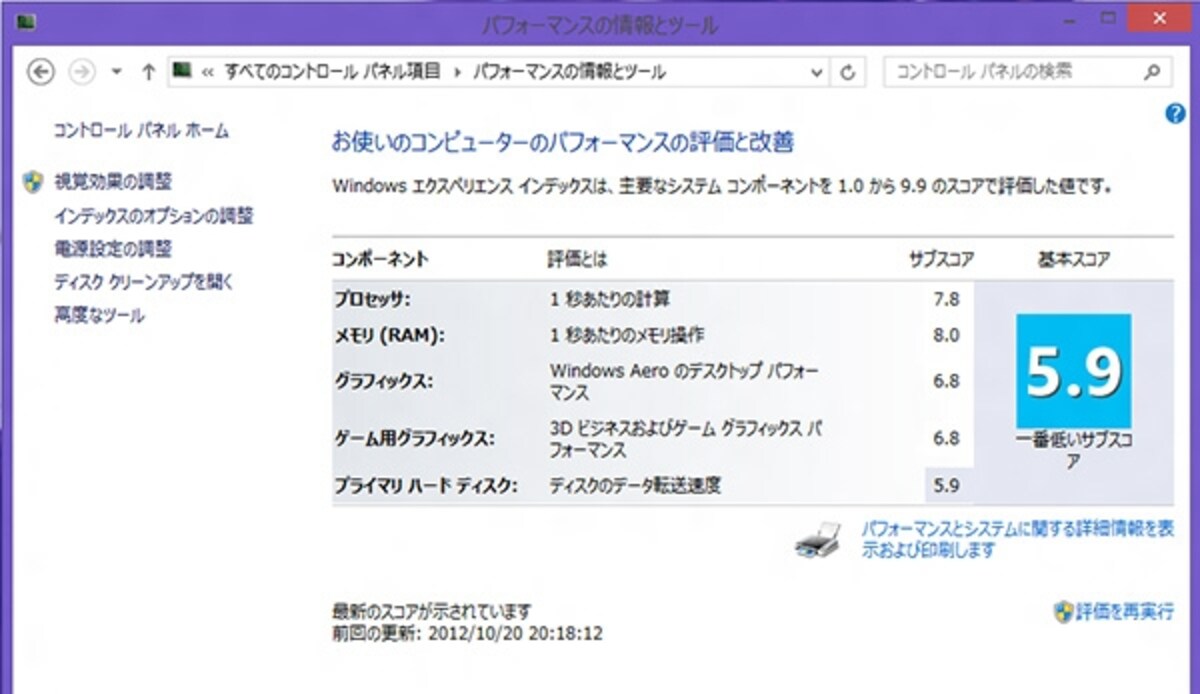Screen dimensions: 1200x694
Task: Open 視覚効果の調整 link
Action: pyautogui.click(x=113, y=182)
